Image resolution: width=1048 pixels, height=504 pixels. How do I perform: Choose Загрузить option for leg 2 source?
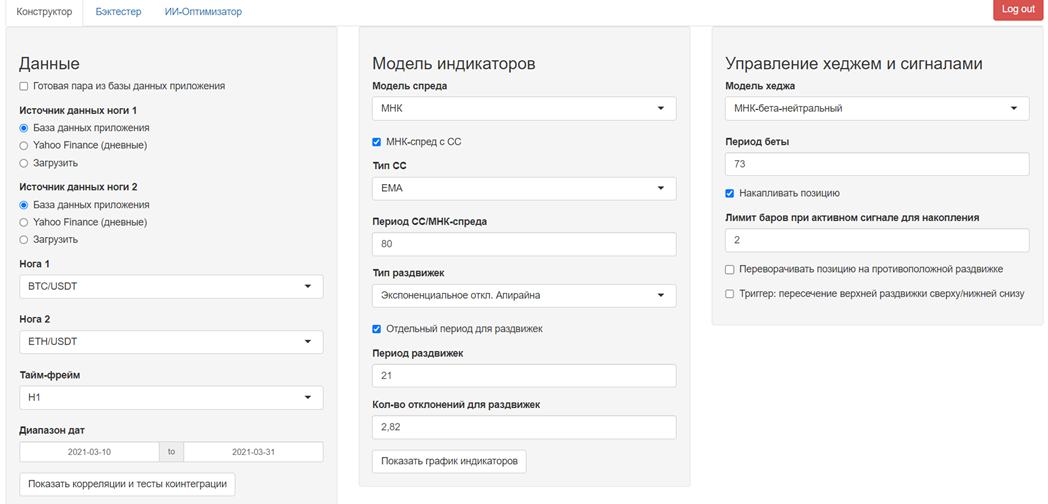point(24,239)
